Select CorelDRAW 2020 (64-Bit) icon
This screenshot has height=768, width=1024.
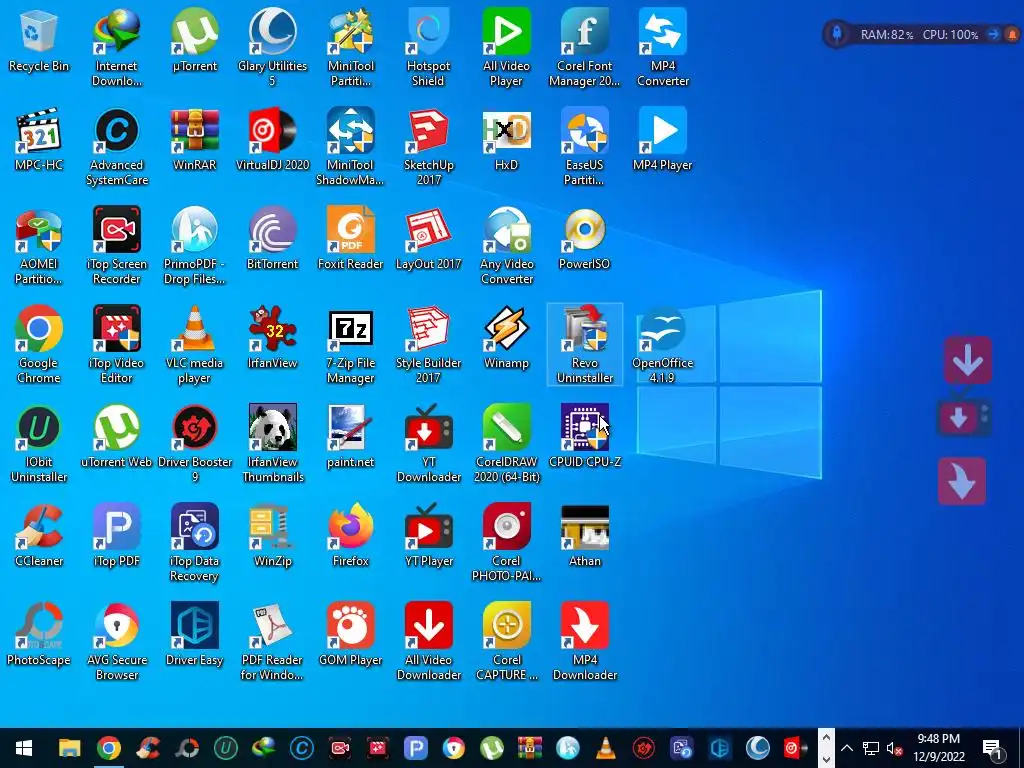tap(506, 444)
